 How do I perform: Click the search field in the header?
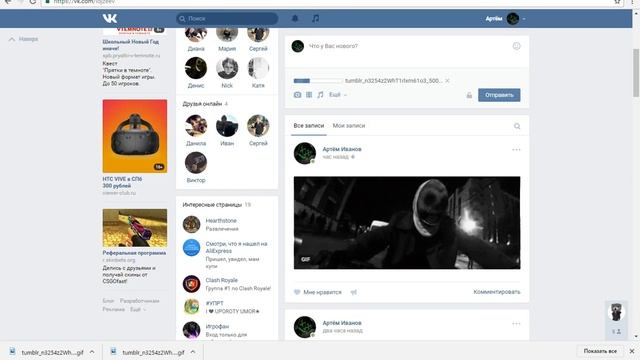[x=227, y=18]
